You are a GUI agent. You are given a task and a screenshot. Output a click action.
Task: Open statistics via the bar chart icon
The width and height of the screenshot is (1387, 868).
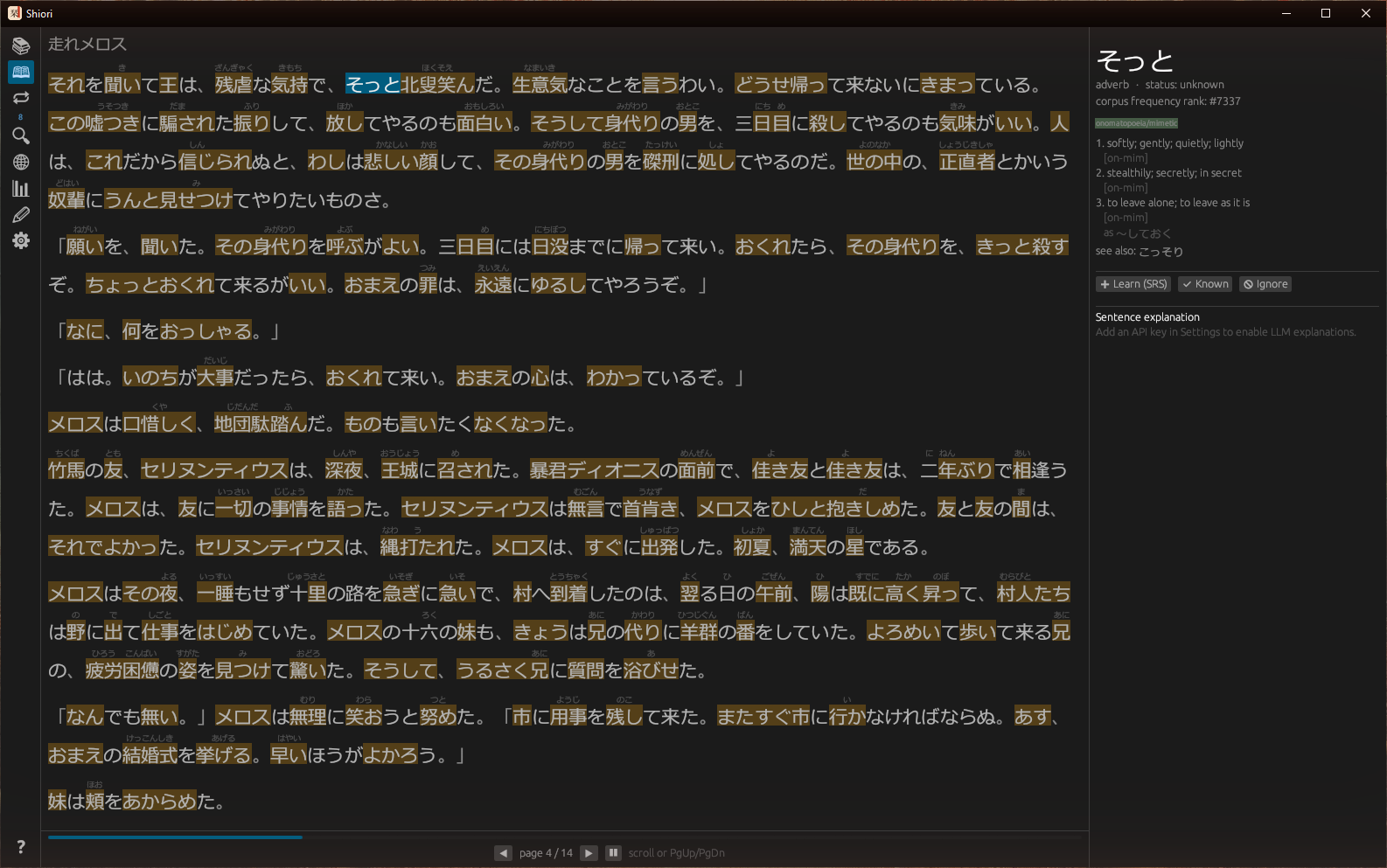[x=21, y=188]
